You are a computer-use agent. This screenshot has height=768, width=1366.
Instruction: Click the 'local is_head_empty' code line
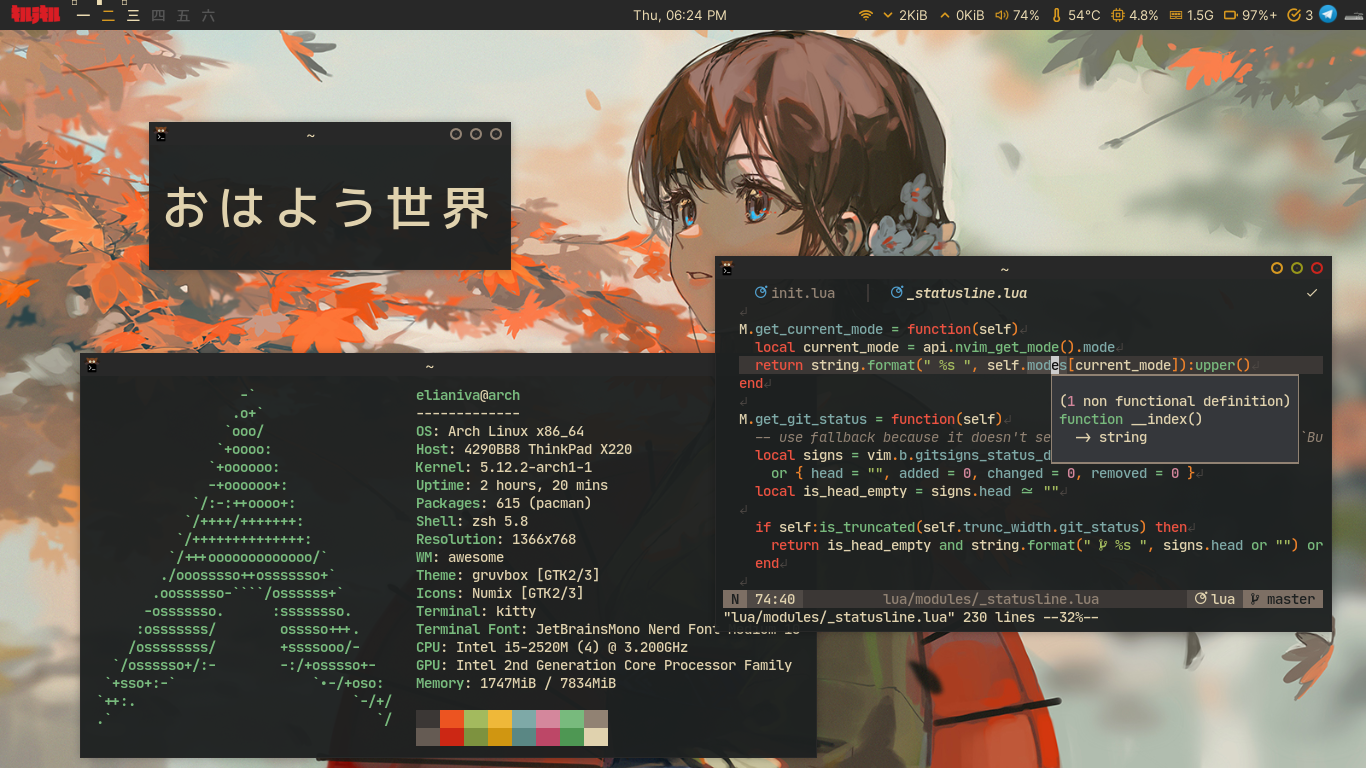click(x=907, y=491)
